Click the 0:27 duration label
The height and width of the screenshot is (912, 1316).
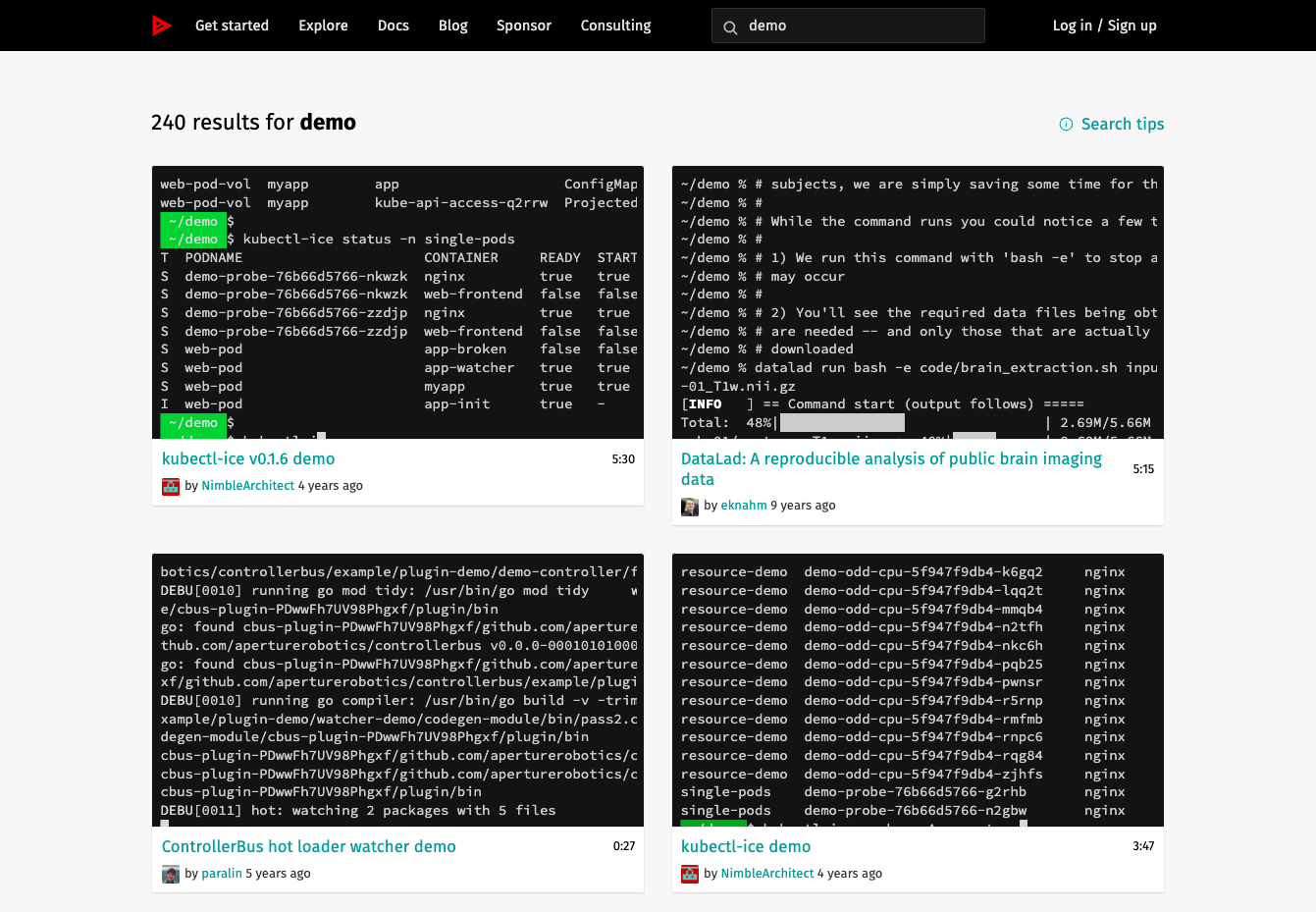tap(624, 846)
